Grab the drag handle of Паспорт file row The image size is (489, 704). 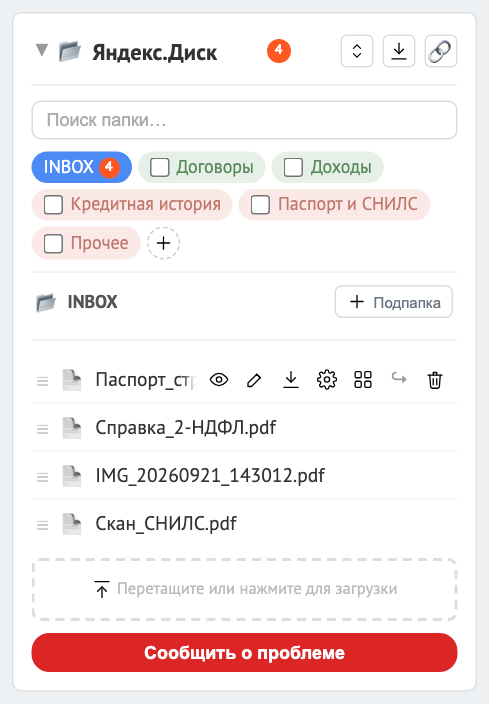point(42,381)
